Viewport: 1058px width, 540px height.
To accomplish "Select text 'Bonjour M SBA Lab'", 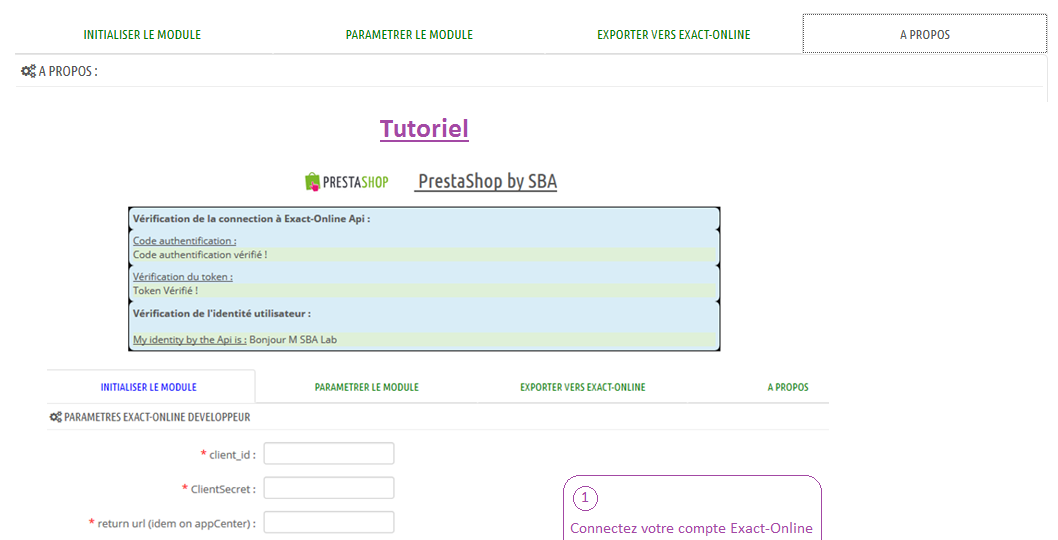I will [293, 340].
